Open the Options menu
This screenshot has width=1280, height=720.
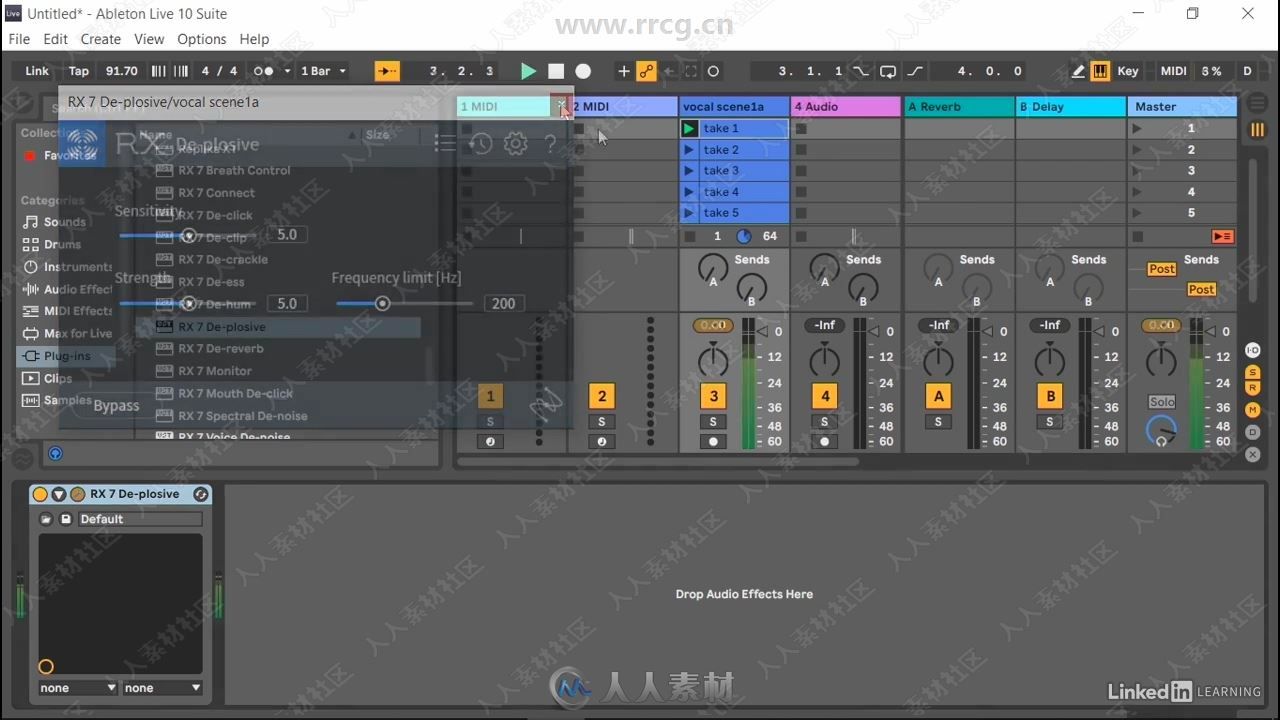pyautogui.click(x=202, y=39)
